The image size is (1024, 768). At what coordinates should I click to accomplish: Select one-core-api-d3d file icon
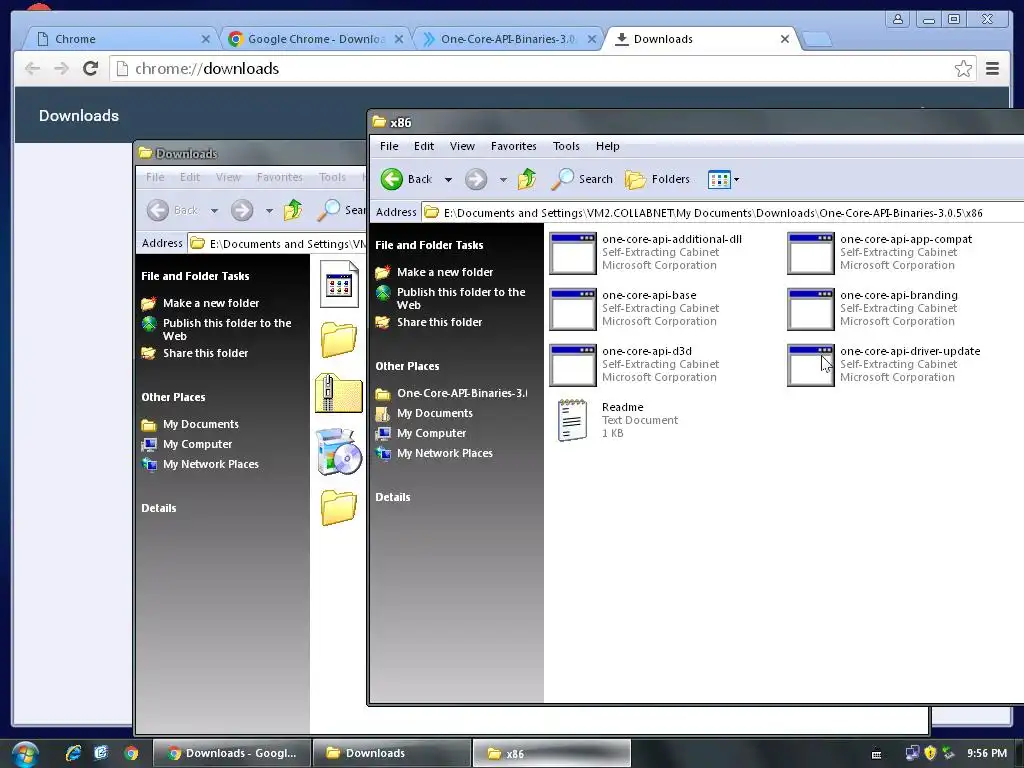pyautogui.click(x=573, y=365)
